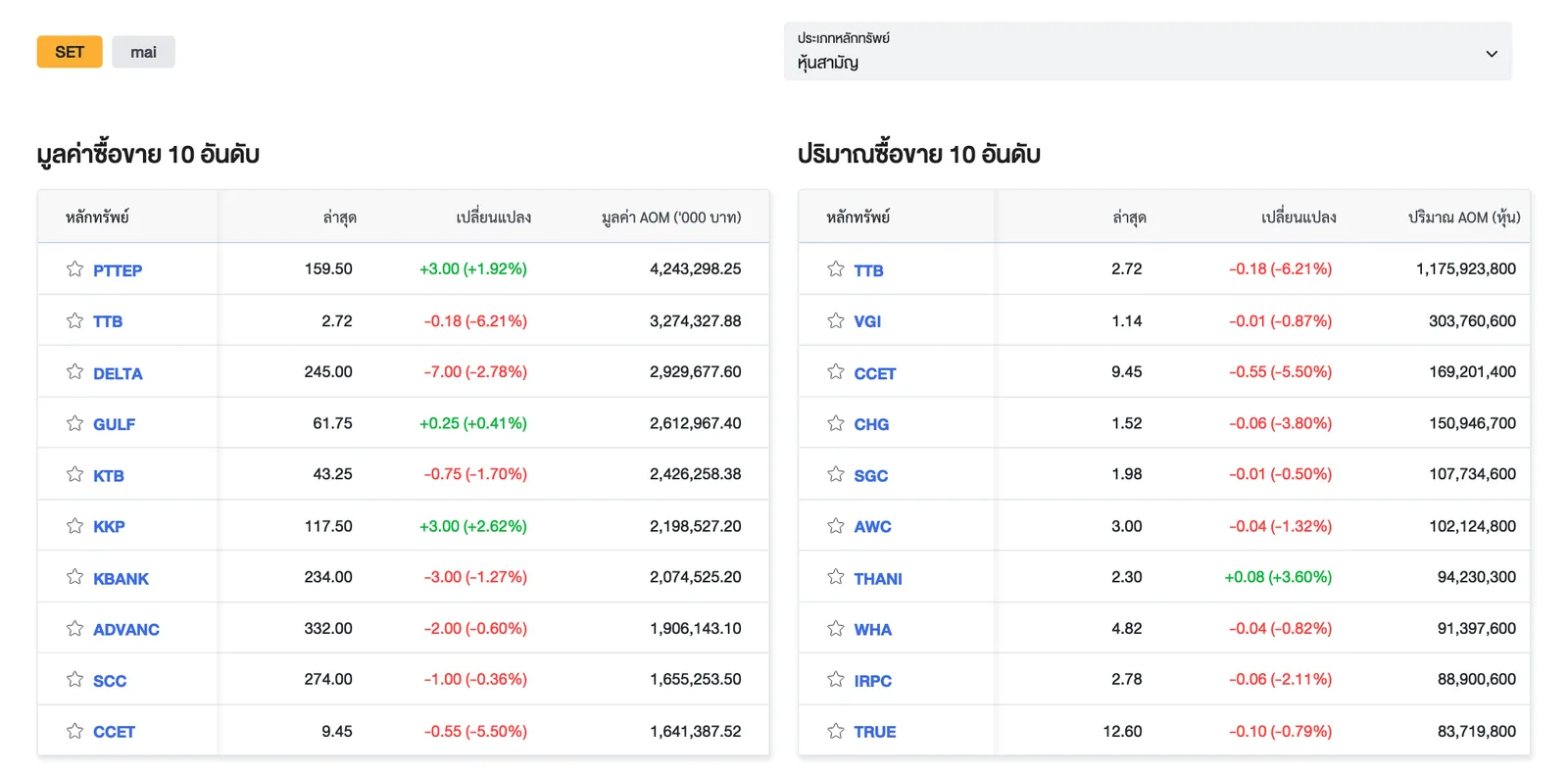Select DELTA's last price 245.00
Image resolution: width=1568 pixels, height=772 pixels.
328,371
